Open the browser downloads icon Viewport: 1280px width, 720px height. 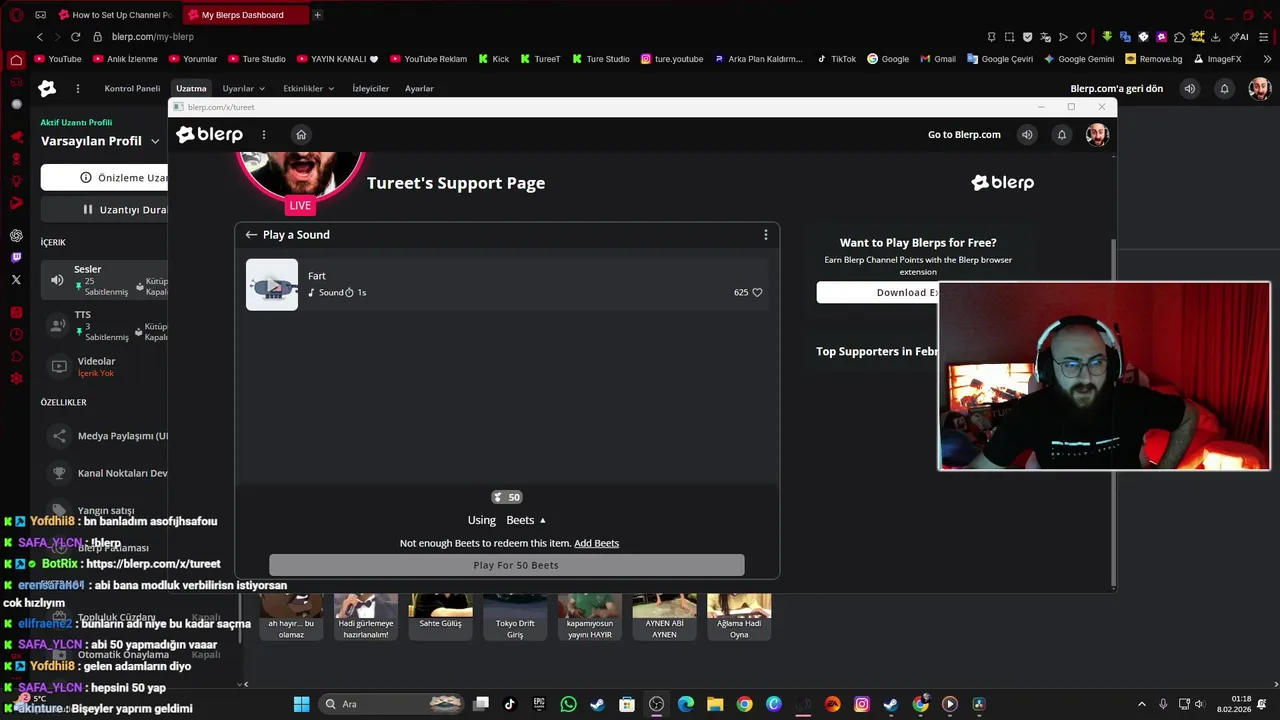(1215, 37)
